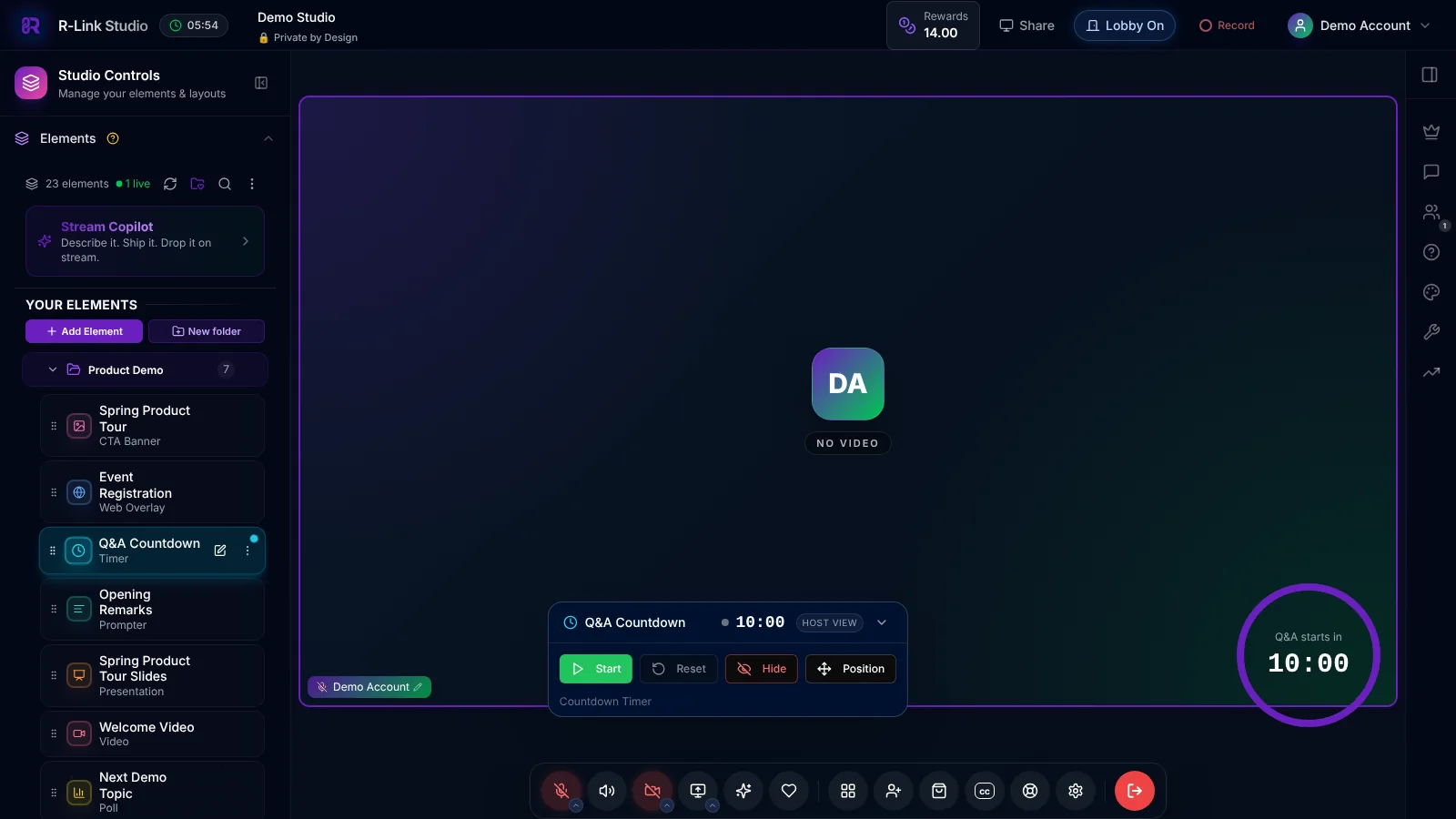The height and width of the screenshot is (819, 1456).
Task: Click the folder settings icon
Action: (197, 184)
